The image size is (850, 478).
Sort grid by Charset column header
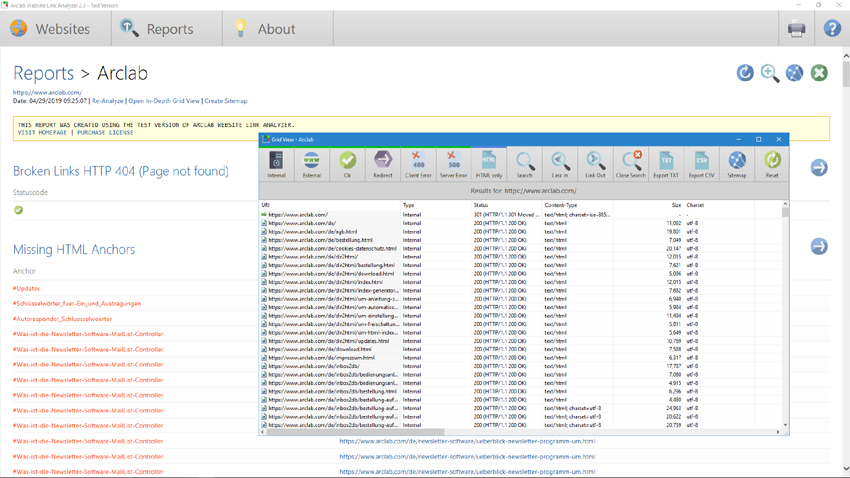click(x=719, y=205)
